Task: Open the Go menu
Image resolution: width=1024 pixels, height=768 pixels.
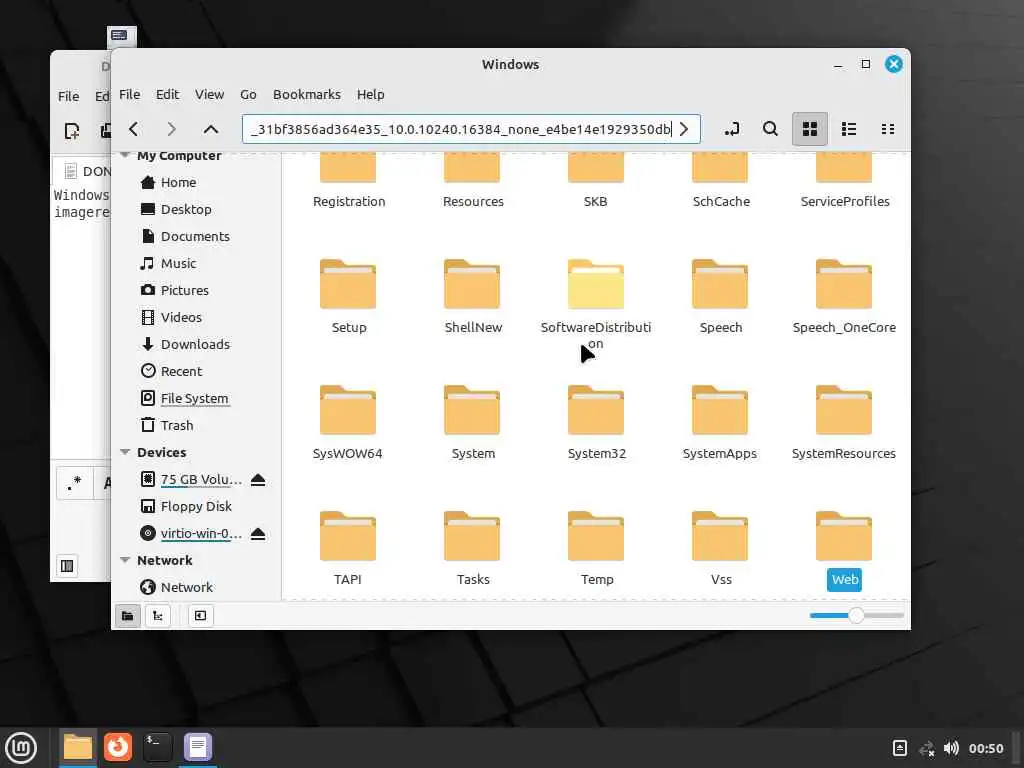Action: (248, 95)
